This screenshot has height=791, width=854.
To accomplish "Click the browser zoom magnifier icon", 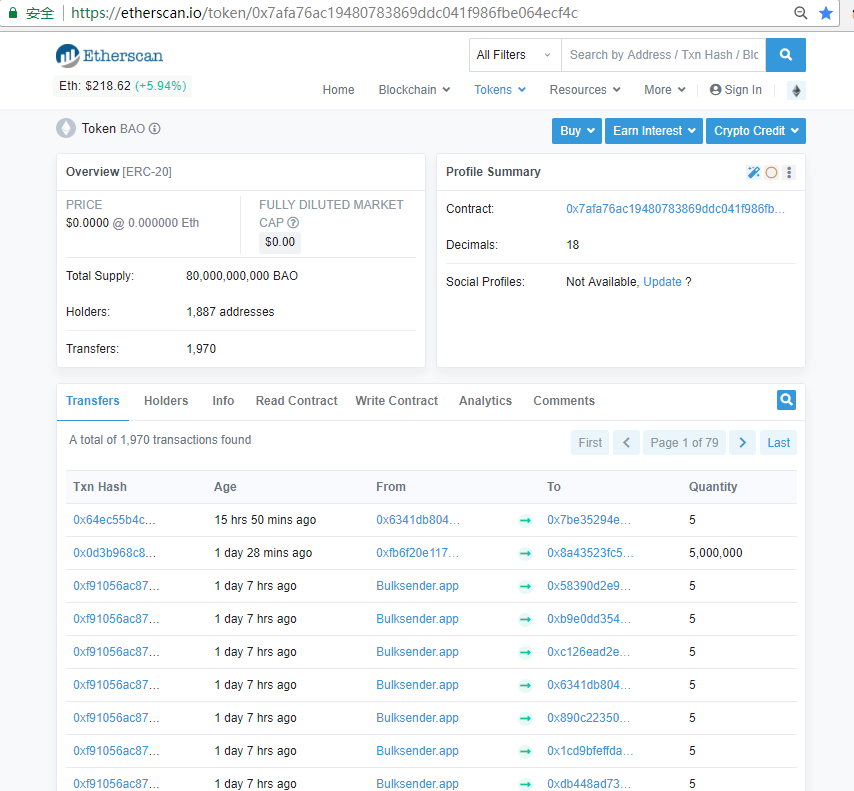I will pyautogui.click(x=800, y=13).
